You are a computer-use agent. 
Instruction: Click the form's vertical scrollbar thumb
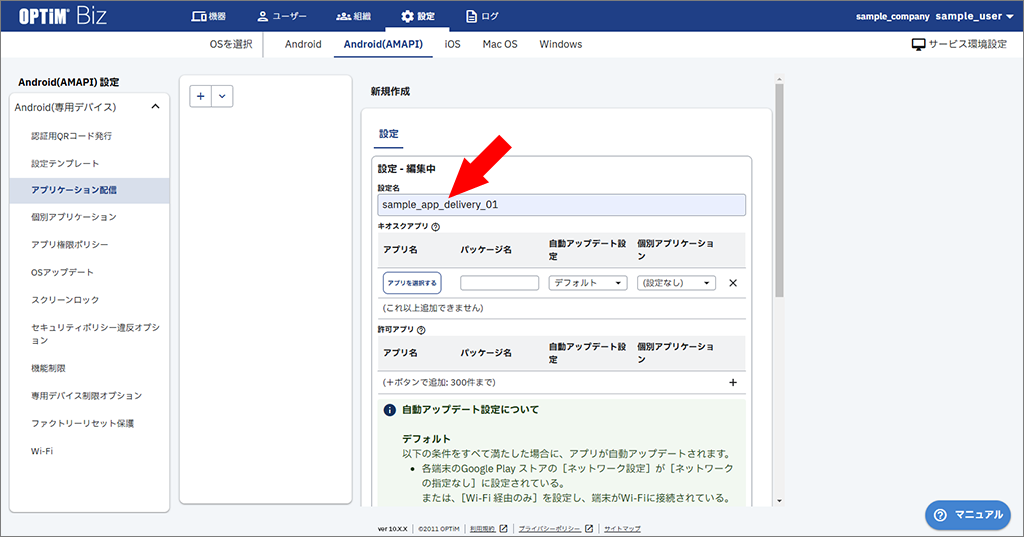779,189
